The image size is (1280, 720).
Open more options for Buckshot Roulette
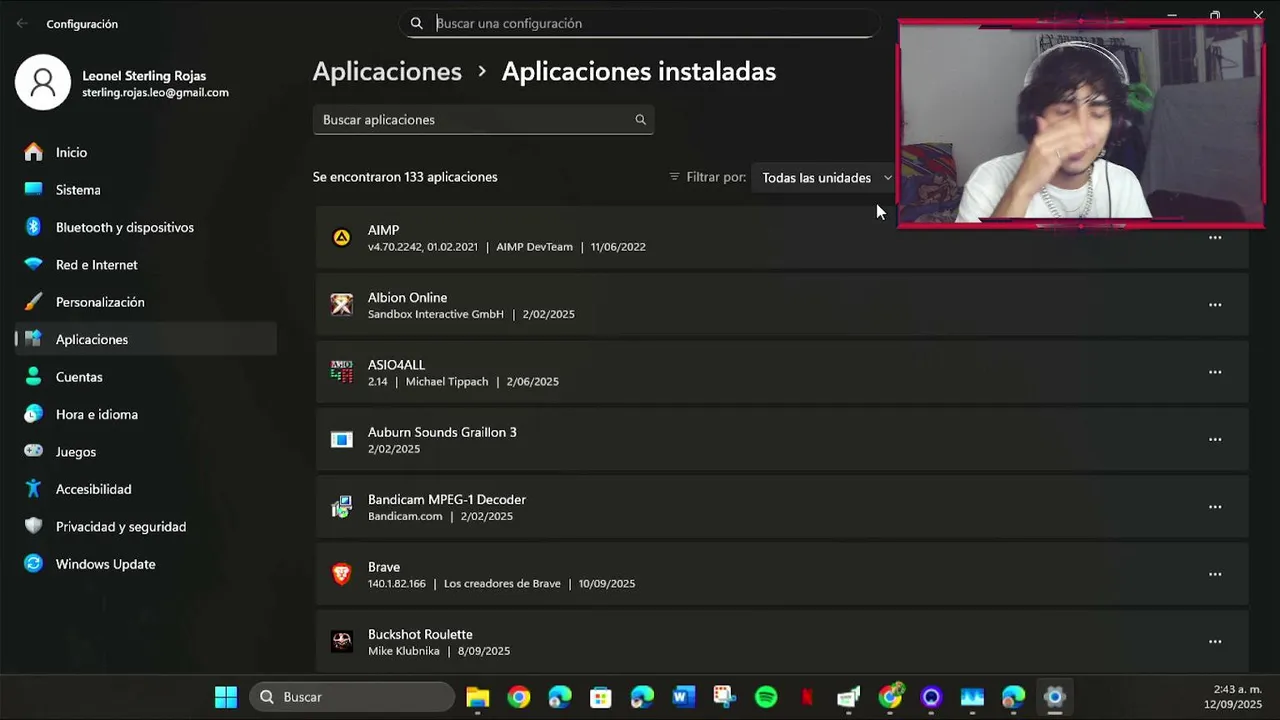pos(1215,642)
